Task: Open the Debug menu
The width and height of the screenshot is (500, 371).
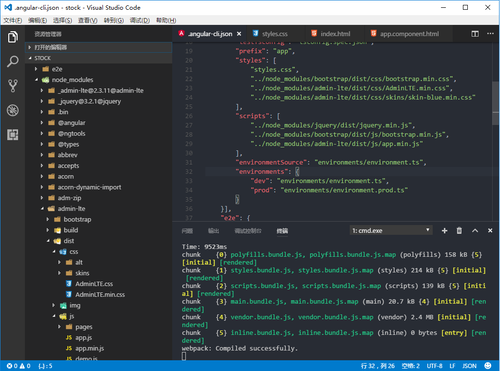Action: 140,21
